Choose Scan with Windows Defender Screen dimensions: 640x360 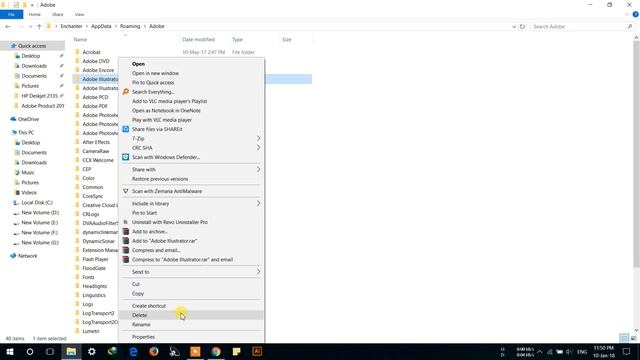tap(166, 158)
